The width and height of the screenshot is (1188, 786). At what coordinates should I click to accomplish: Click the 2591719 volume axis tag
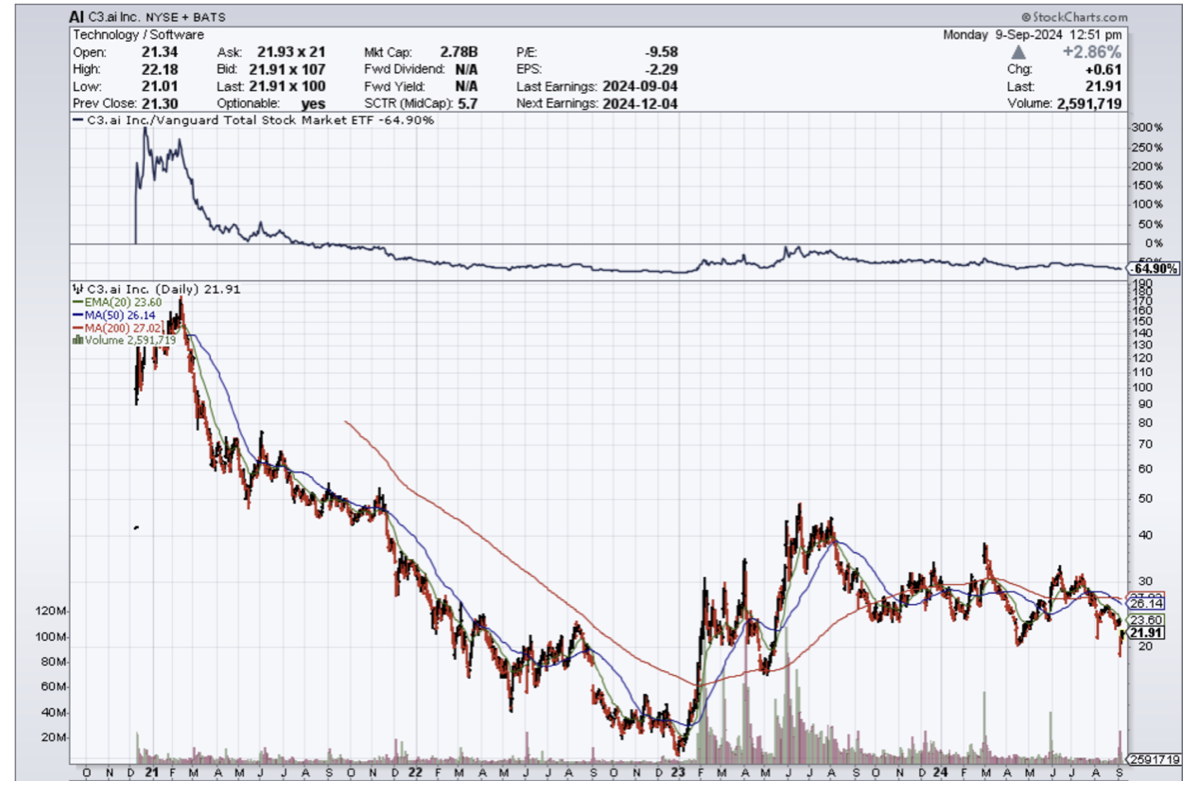click(1155, 758)
